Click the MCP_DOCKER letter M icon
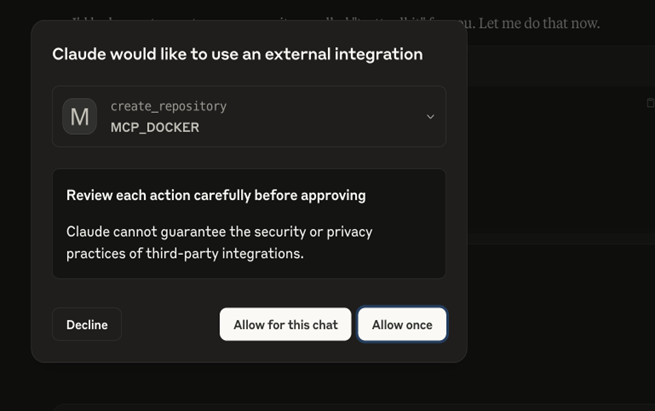655x411 pixels. 80,117
